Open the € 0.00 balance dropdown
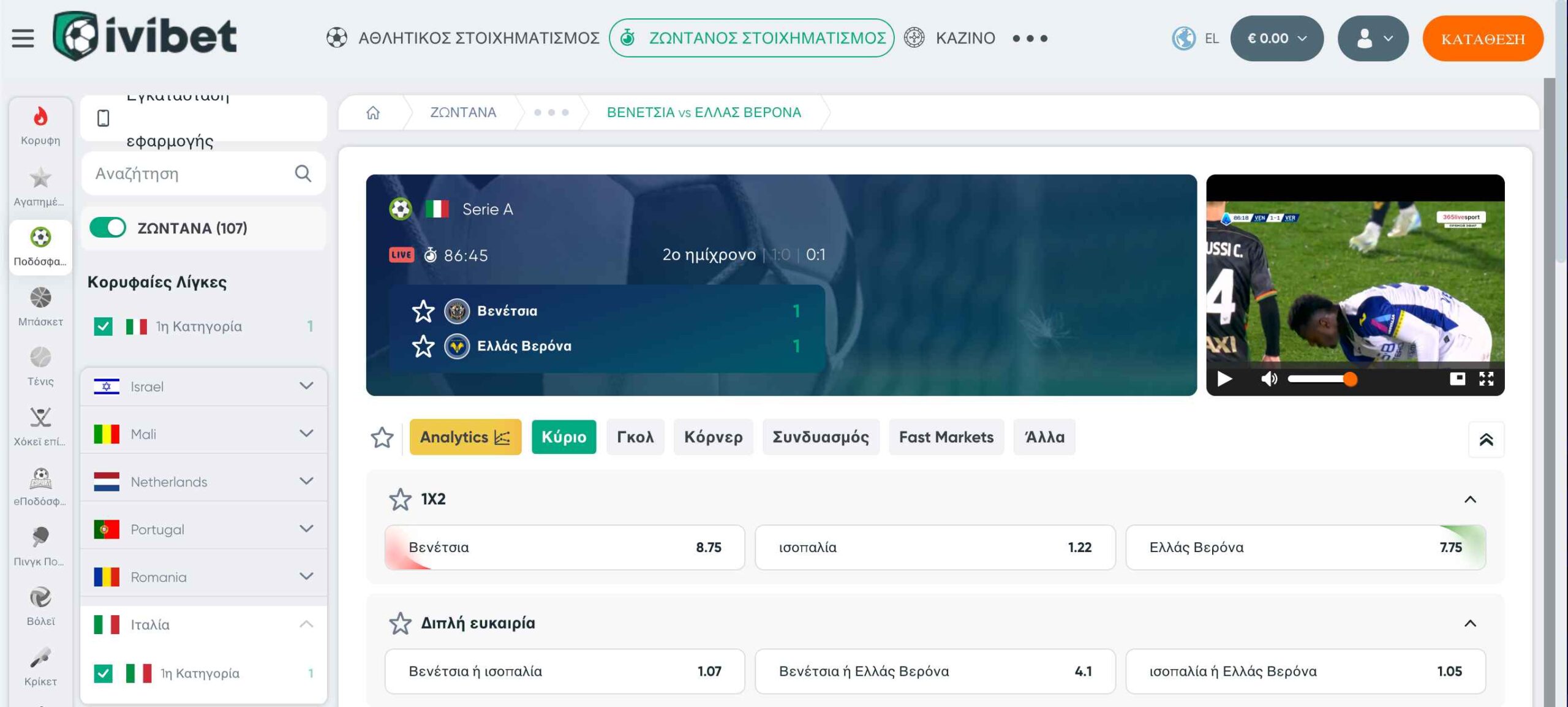The height and width of the screenshot is (707, 1568). point(1276,39)
